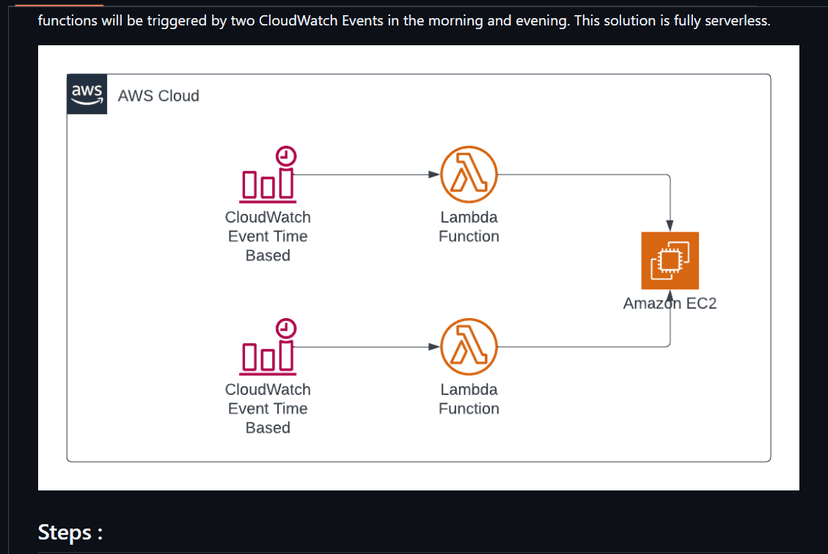Click the top CloudWatch Event clock-chart icon
The height and width of the screenshot is (554, 828).
(x=268, y=175)
